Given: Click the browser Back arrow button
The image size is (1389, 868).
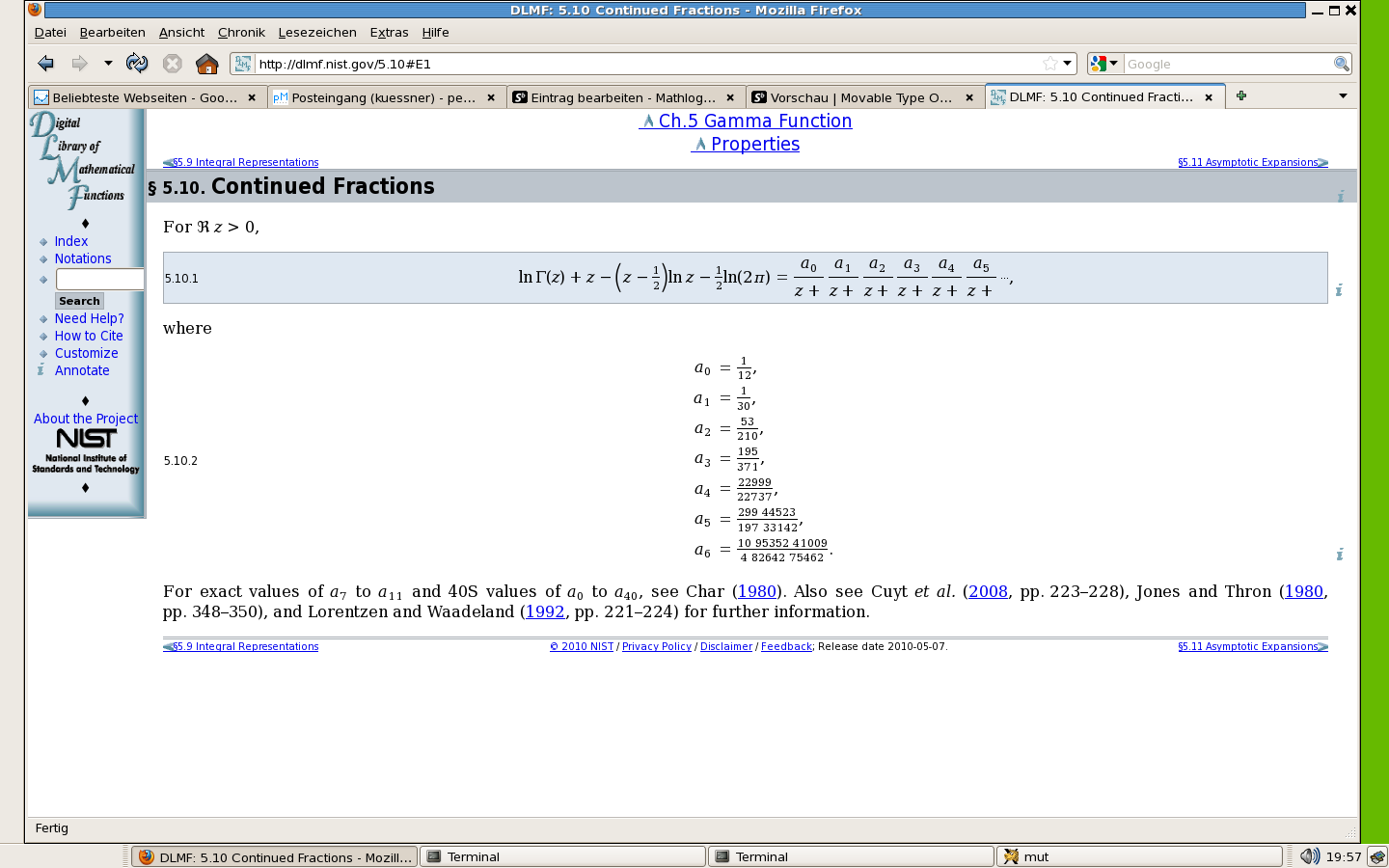Looking at the screenshot, I should 45,64.
